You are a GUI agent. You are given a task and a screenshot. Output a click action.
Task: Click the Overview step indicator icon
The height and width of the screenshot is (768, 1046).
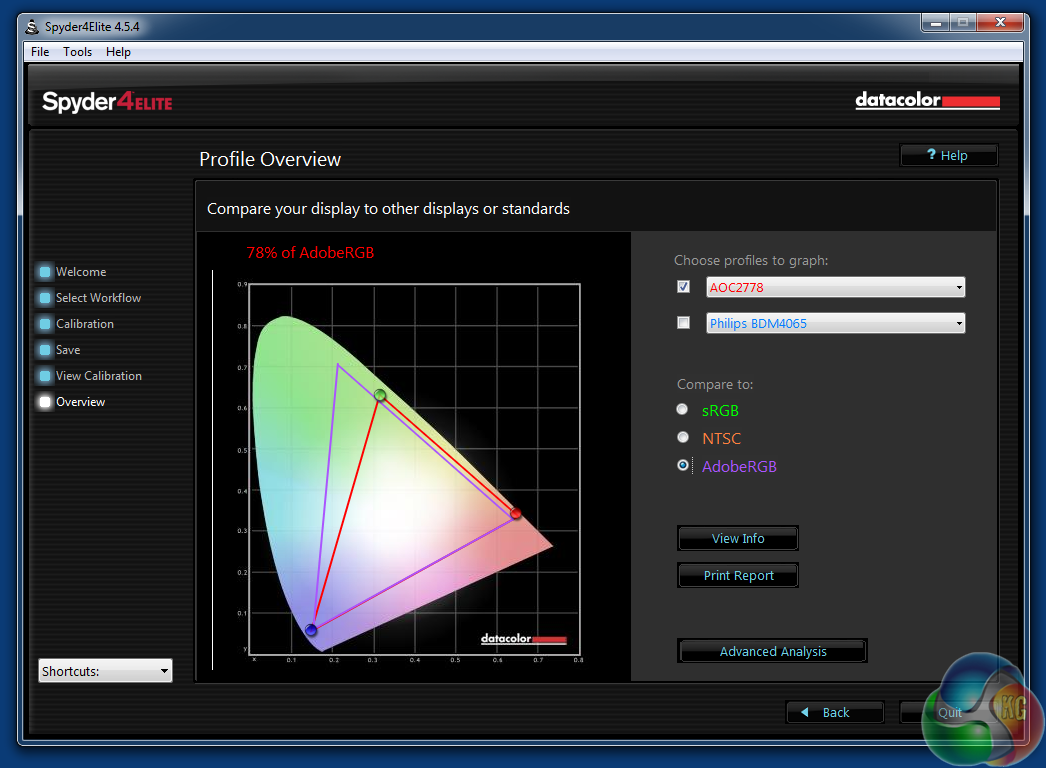click(x=44, y=402)
